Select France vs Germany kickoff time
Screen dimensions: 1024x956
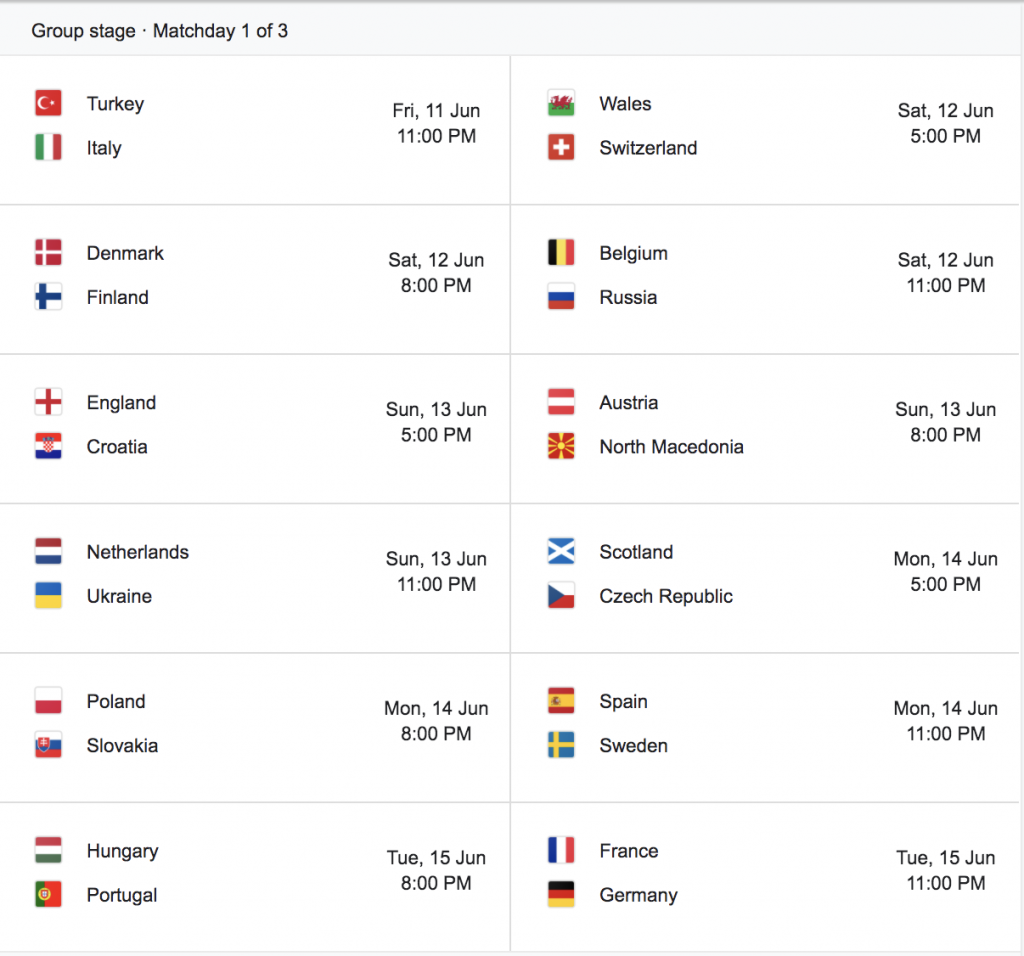tap(946, 884)
